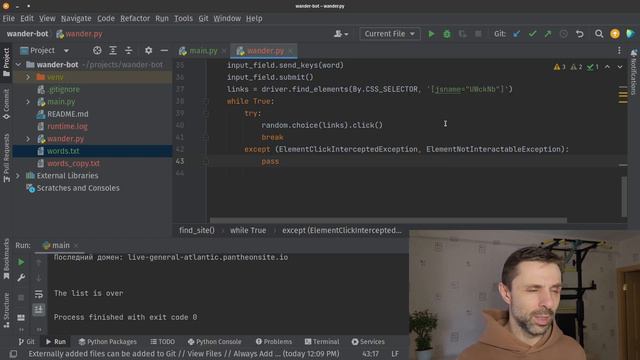
Task: Select words.txt in project tree
Action: point(63,151)
